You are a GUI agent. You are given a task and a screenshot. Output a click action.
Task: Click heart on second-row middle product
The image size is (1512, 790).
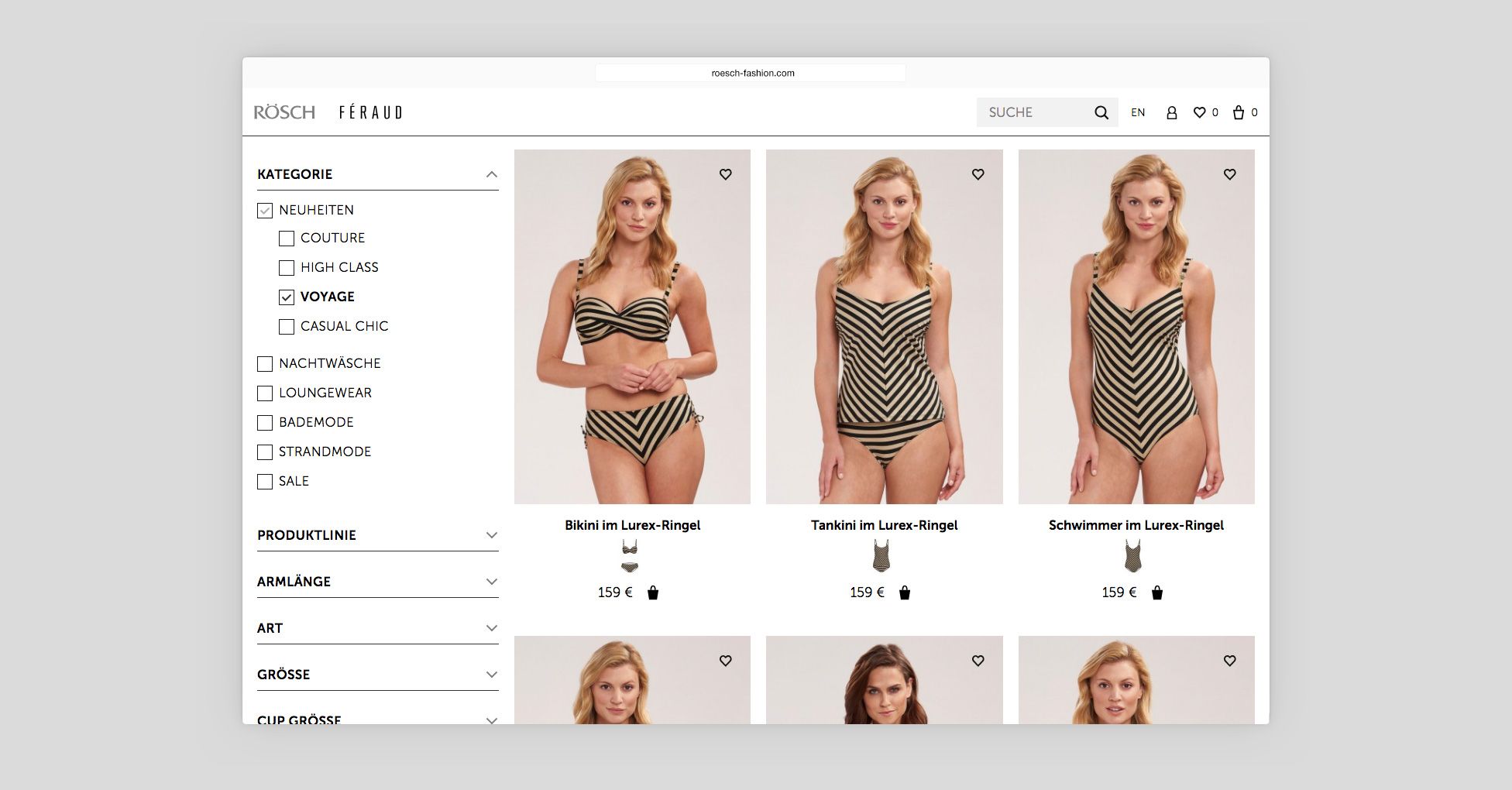978,661
